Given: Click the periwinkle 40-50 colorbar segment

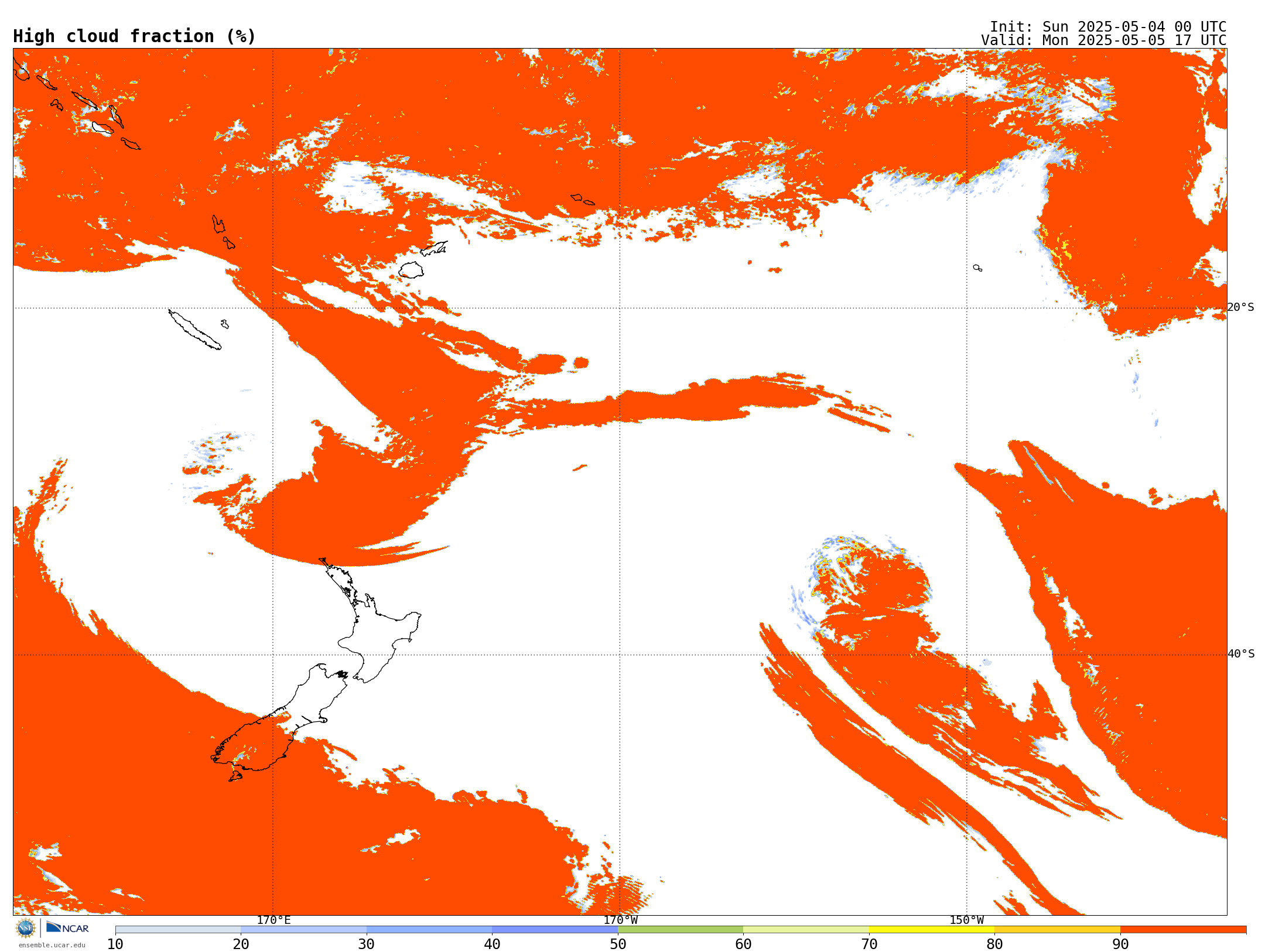Looking at the screenshot, I should coord(555,930).
